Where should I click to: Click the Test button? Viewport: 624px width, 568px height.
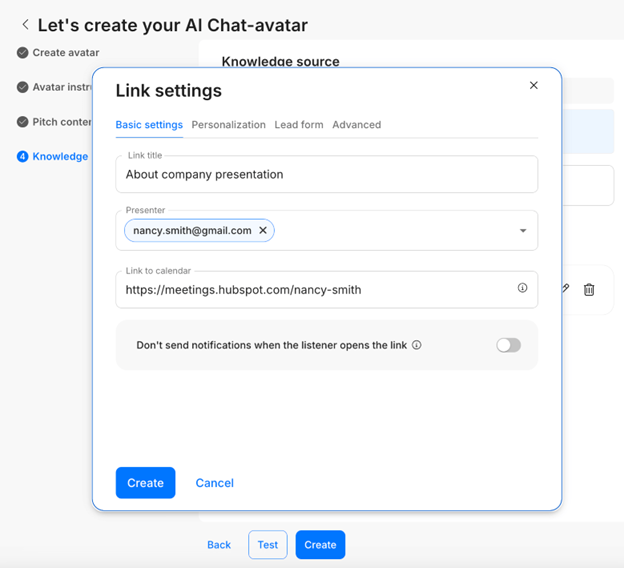(267, 545)
